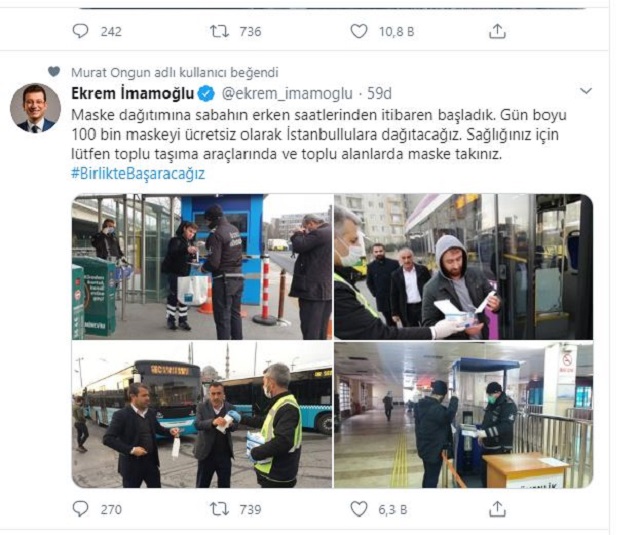This screenshot has height=535, width=640.
Task: Open Ekrem İmamoğlu profile picture
Action: [36, 108]
